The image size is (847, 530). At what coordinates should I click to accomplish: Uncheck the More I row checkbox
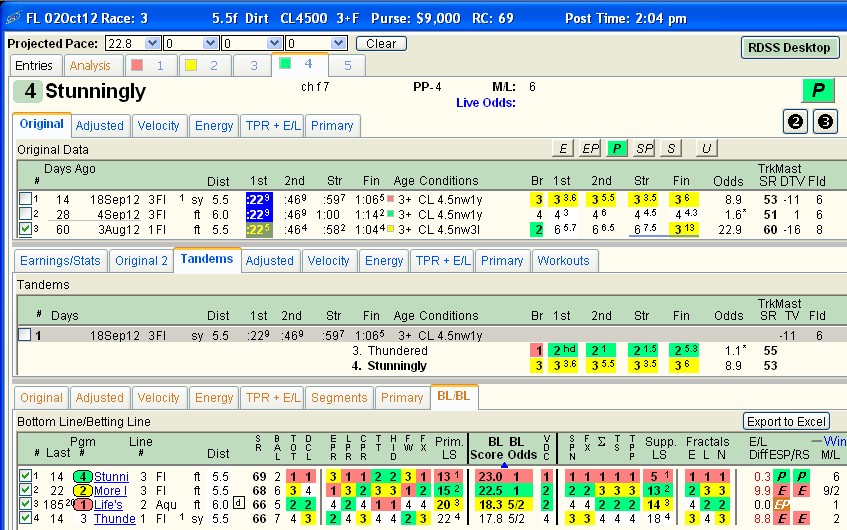tap(25, 489)
